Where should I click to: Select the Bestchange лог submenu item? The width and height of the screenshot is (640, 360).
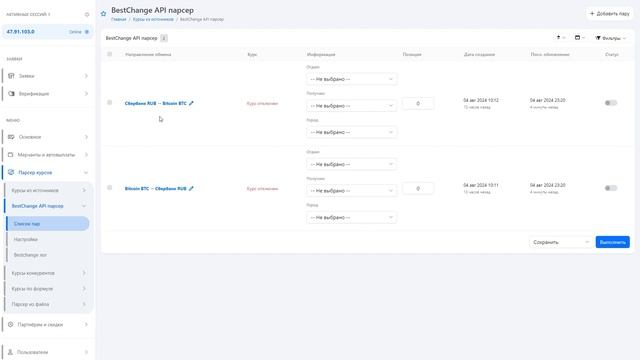[x=48, y=255]
